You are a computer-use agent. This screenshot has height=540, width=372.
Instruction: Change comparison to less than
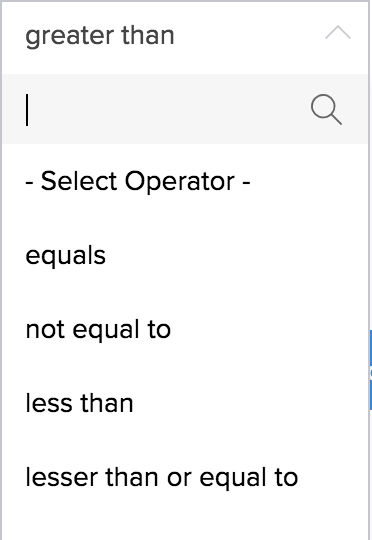click(185, 403)
